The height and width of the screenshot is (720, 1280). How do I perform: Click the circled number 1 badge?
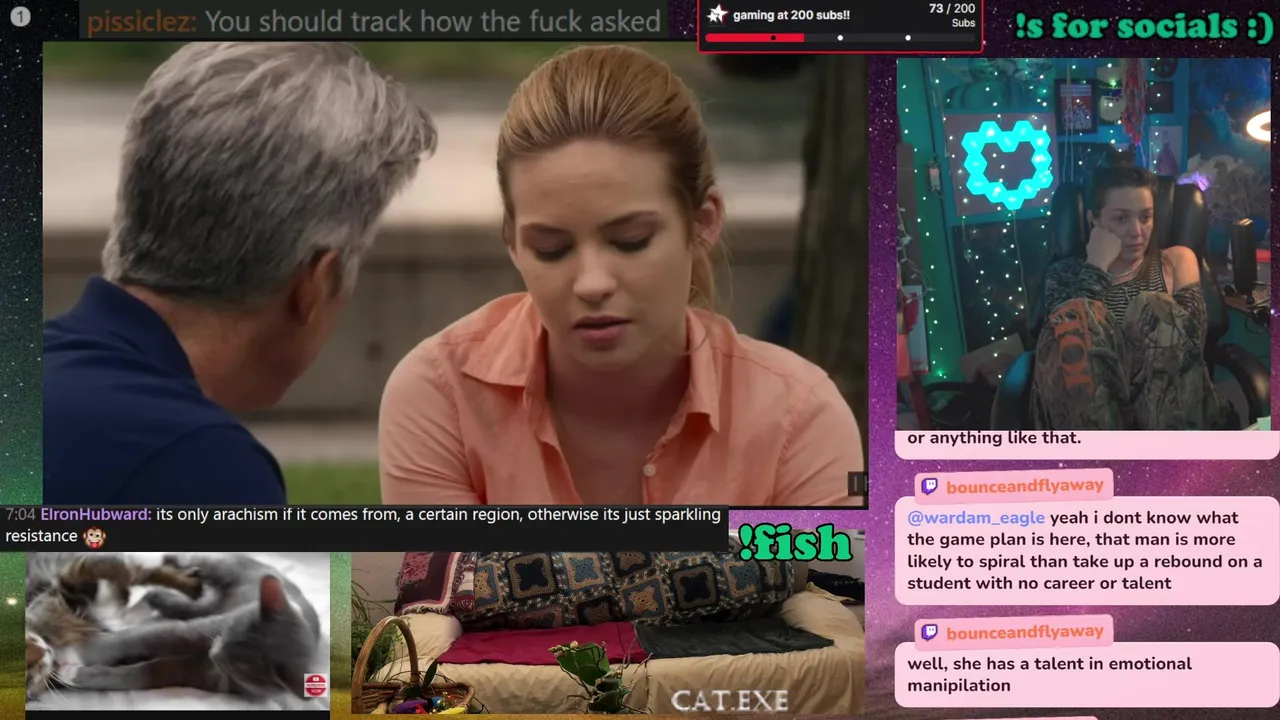pyautogui.click(x=20, y=16)
